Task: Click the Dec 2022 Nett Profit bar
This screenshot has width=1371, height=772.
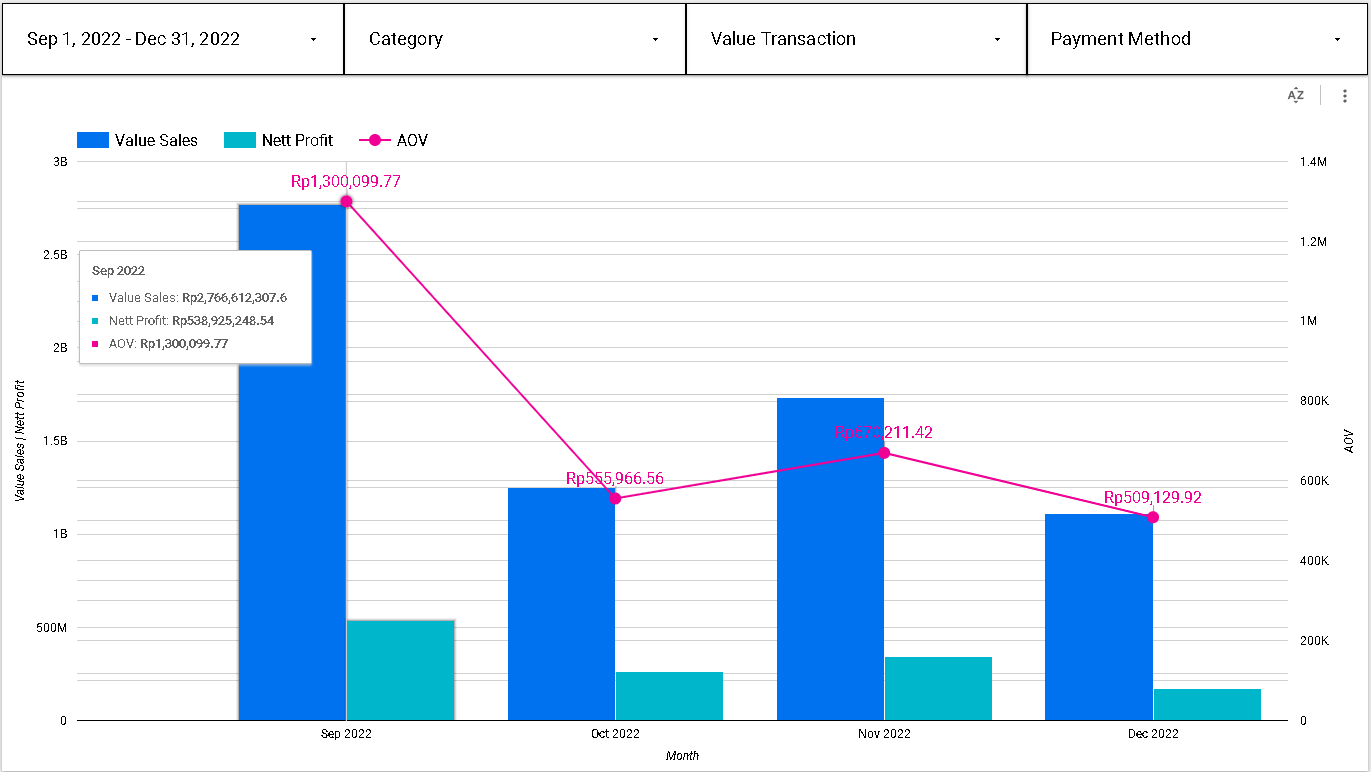Action: [x=1207, y=704]
